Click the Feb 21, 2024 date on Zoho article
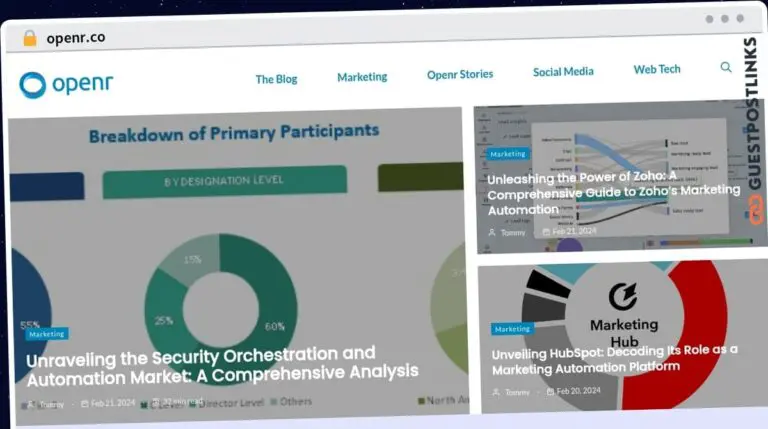This screenshot has width=768, height=429. pos(574,231)
